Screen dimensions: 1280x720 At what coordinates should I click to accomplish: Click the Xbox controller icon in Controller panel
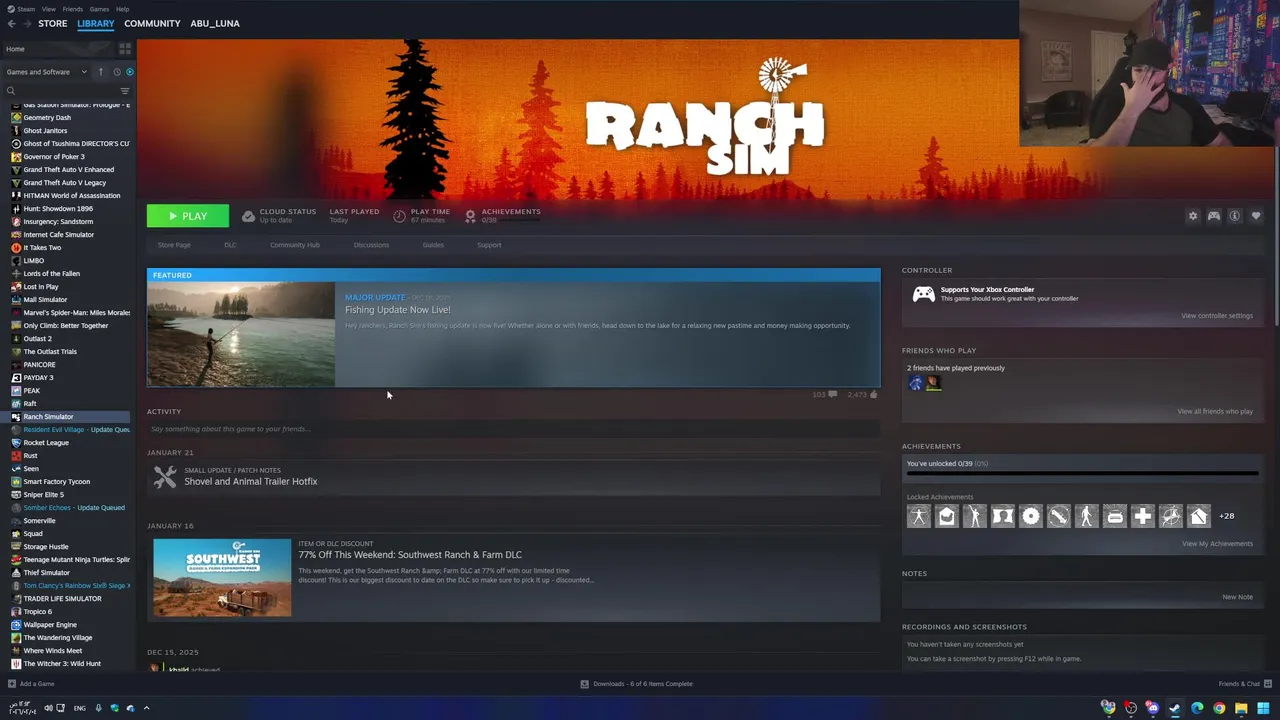point(924,294)
